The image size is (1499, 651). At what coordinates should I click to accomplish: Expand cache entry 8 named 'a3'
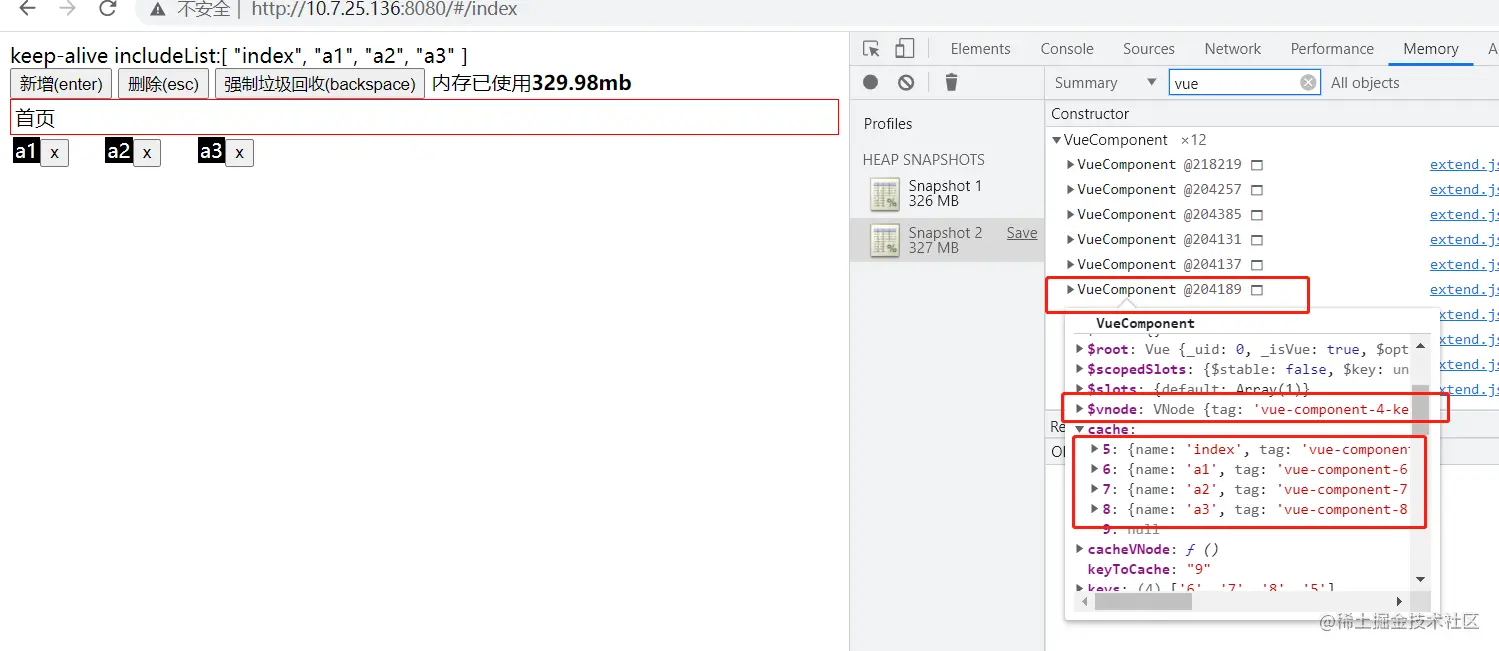click(1095, 509)
